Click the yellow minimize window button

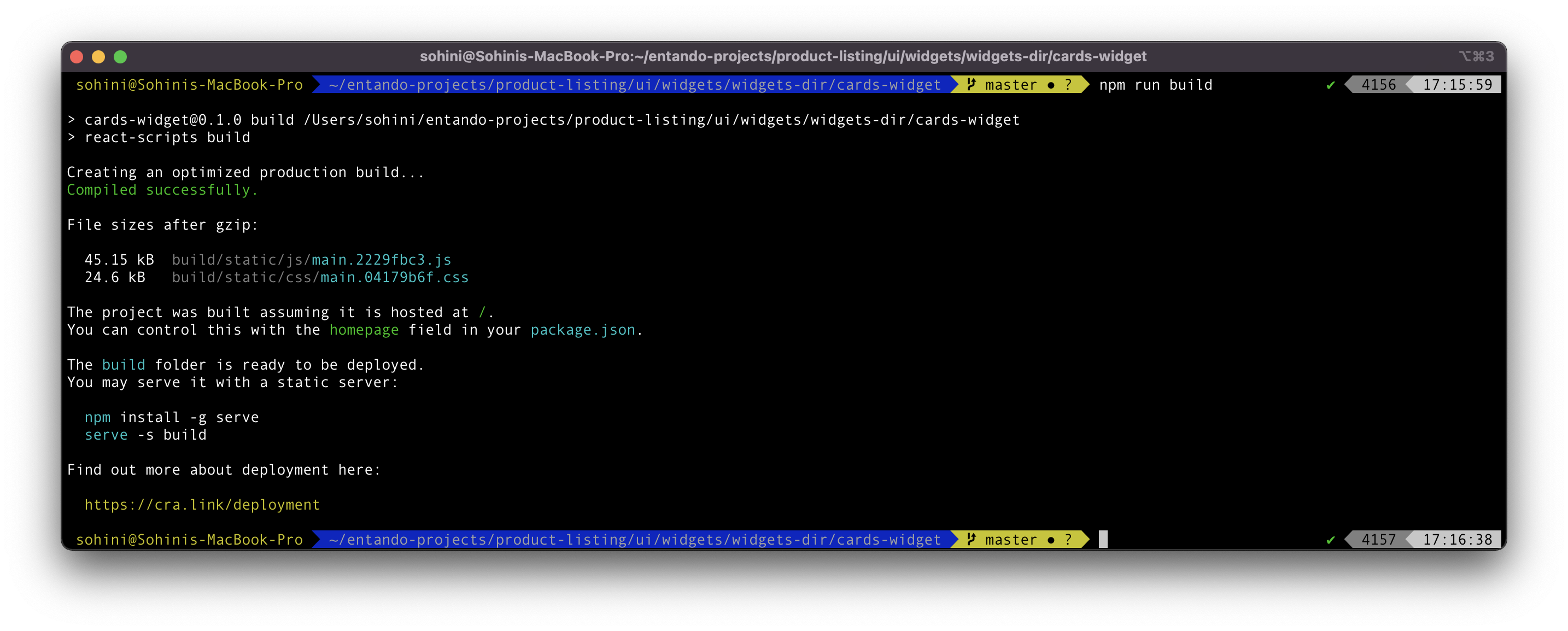pyautogui.click(x=98, y=56)
